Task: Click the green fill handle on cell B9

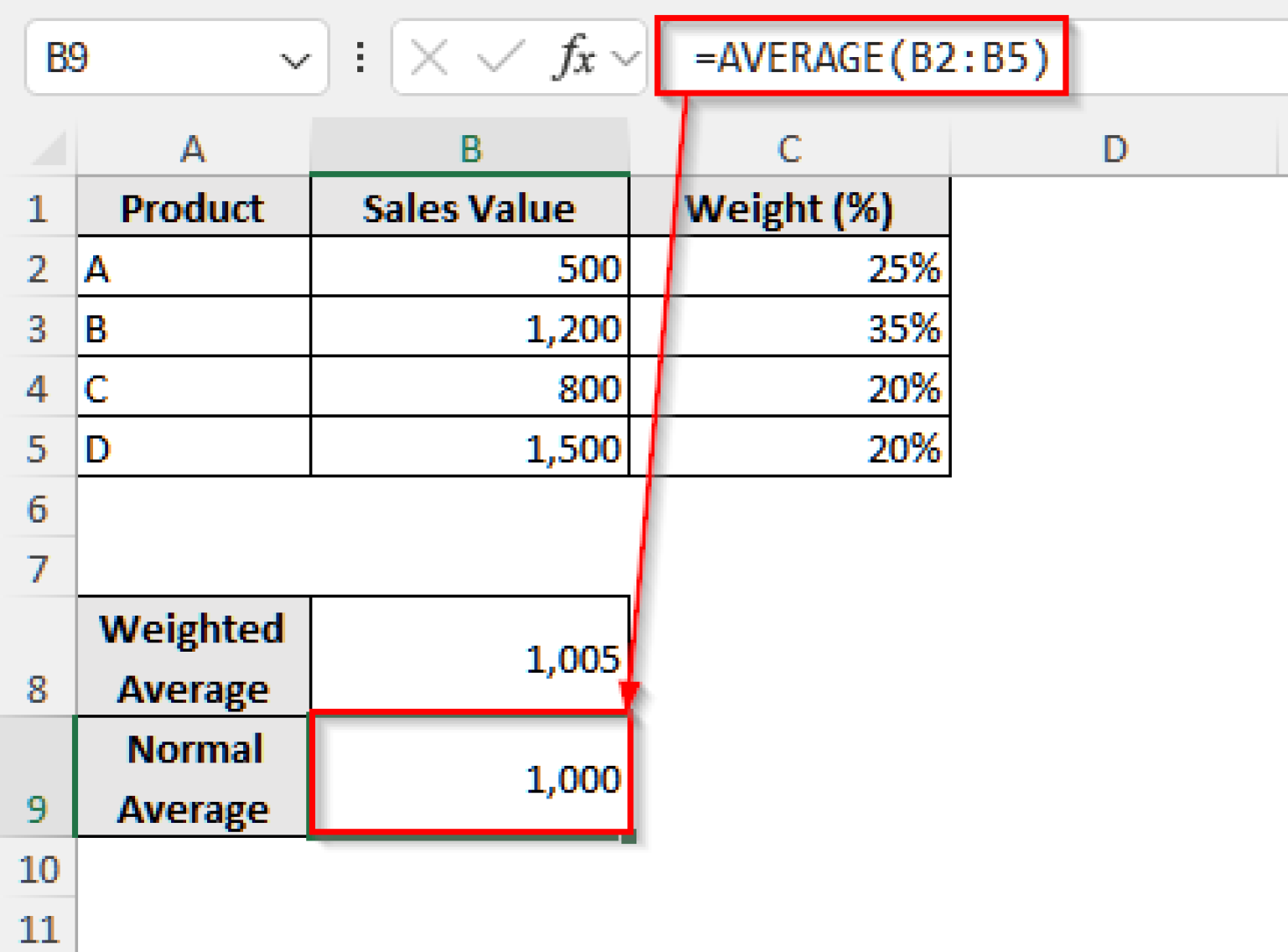Action: tap(631, 835)
